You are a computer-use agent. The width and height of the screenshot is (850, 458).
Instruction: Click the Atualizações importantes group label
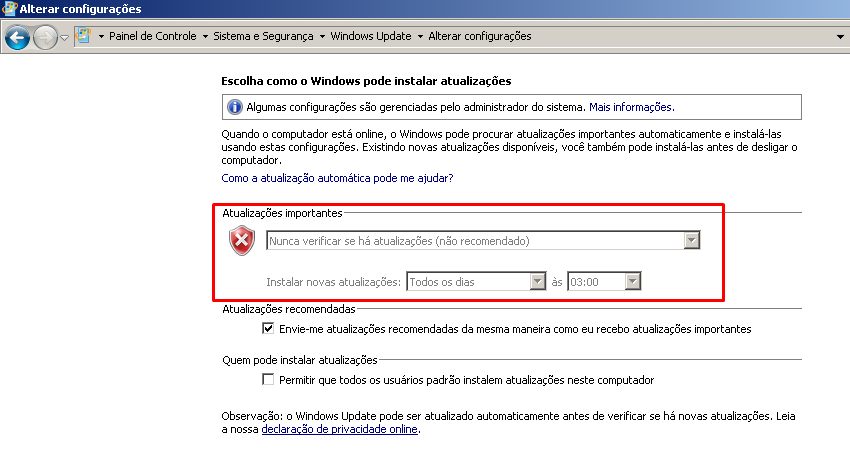pyautogui.click(x=282, y=213)
